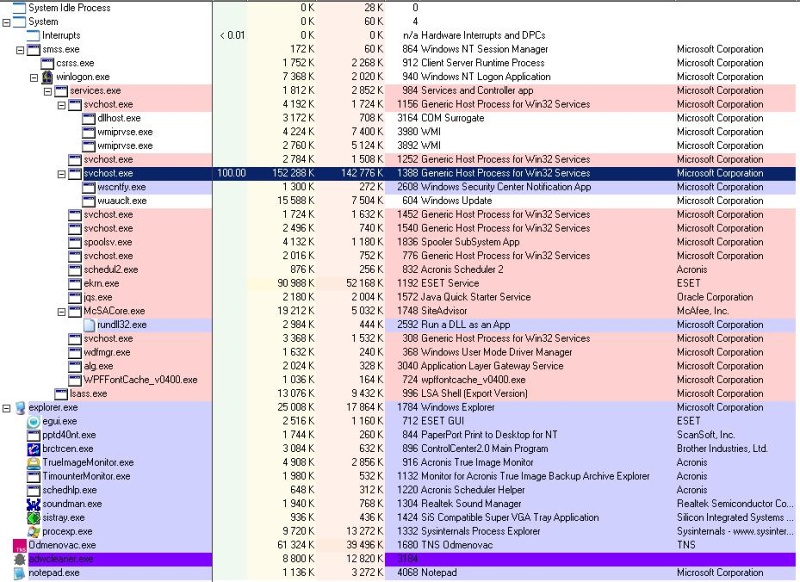The image size is (800, 582).
Task: Click the LSA Shell (Export Version) description
Action: point(474,394)
